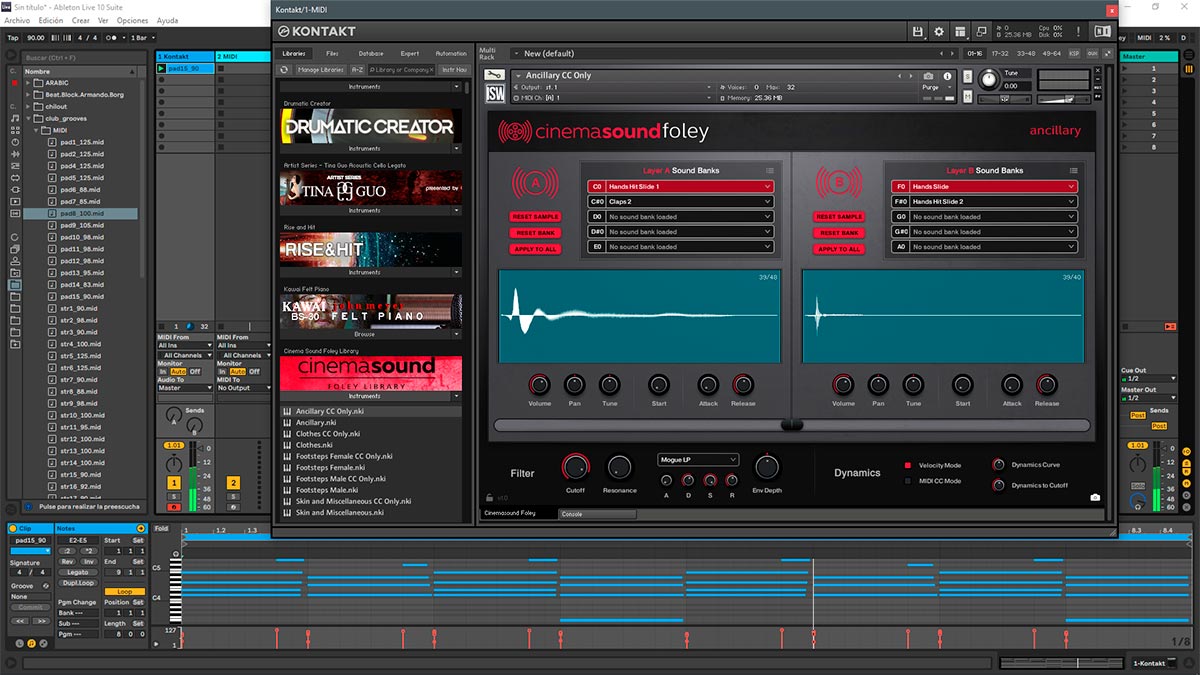Click Layer B RESET BANK button

[838, 232]
